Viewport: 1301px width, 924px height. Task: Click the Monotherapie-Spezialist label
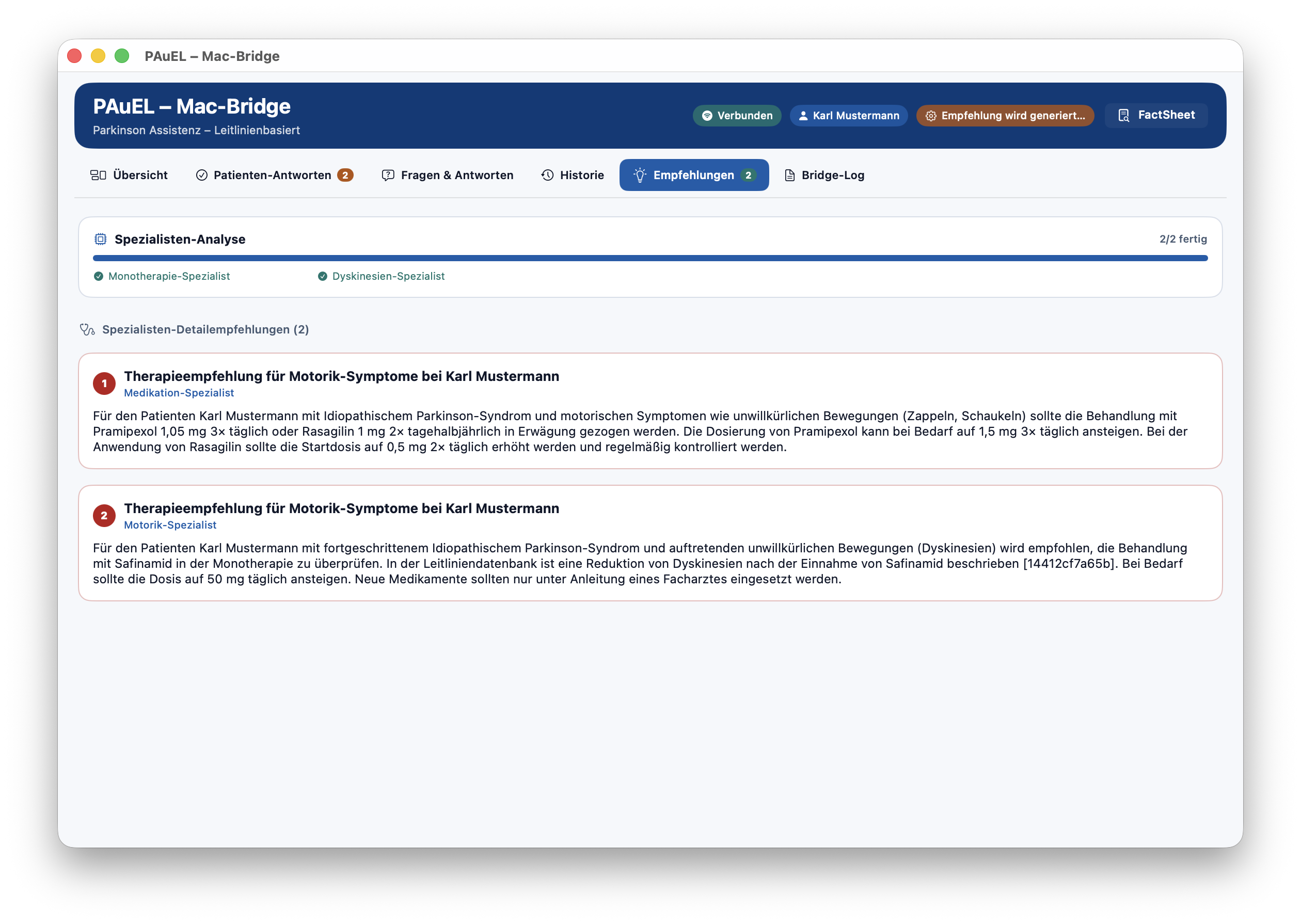click(x=169, y=276)
